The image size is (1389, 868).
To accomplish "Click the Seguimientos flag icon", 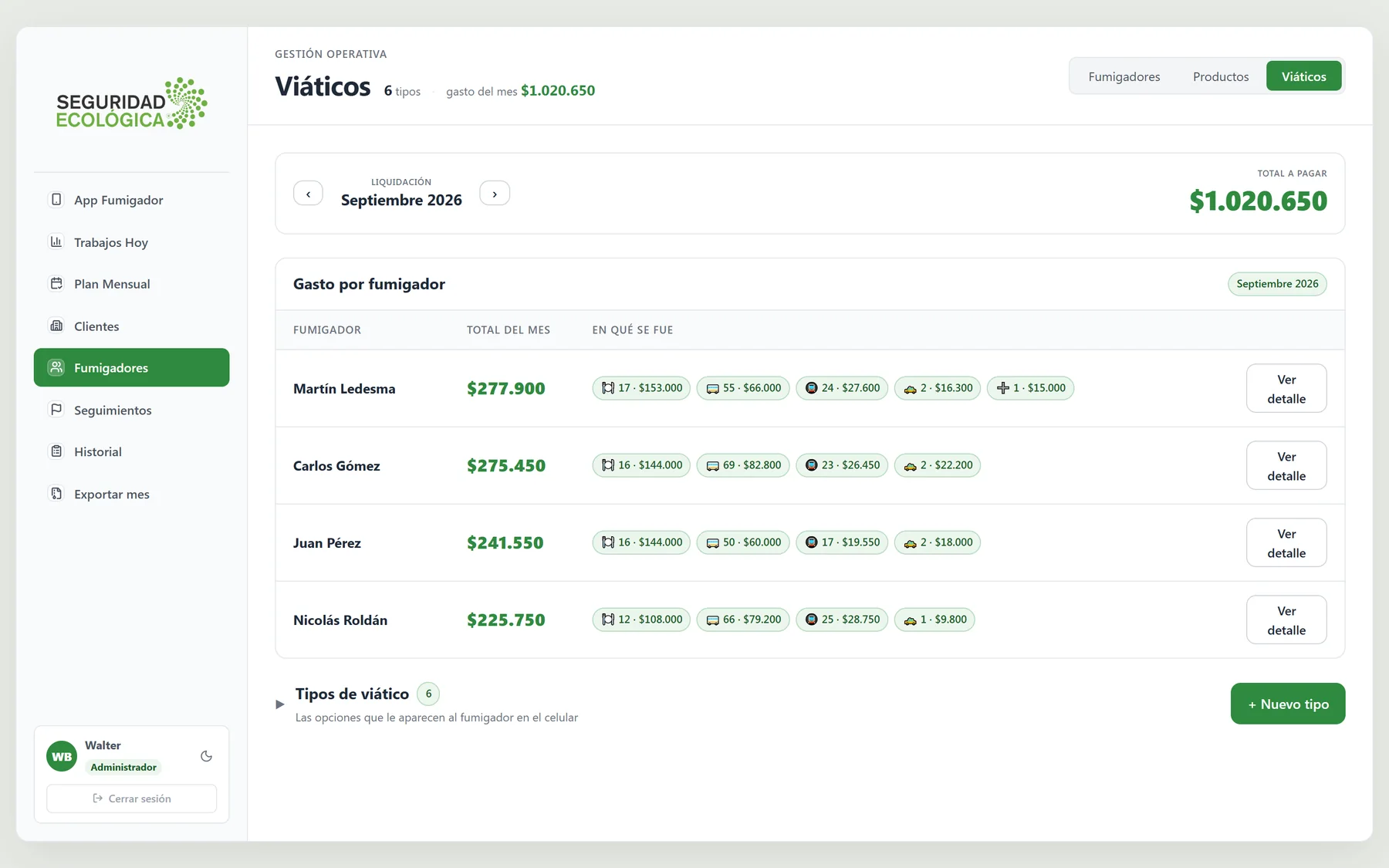I will [56, 410].
